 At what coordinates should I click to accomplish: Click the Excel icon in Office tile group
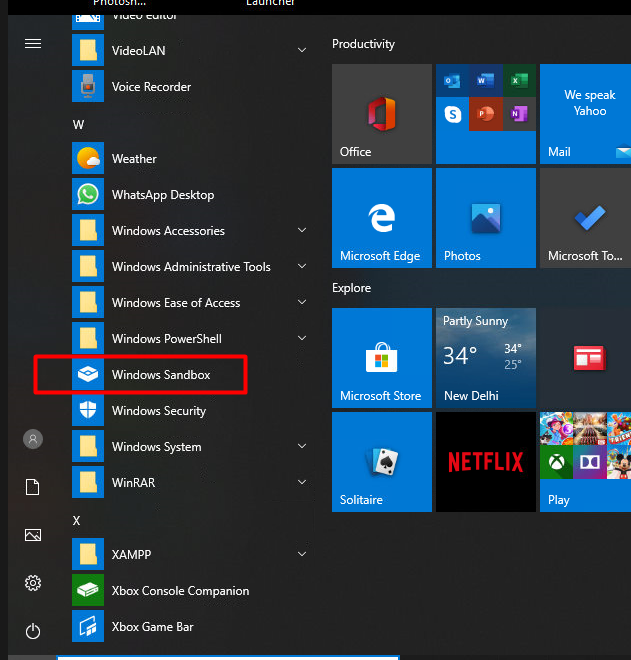pos(519,80)
